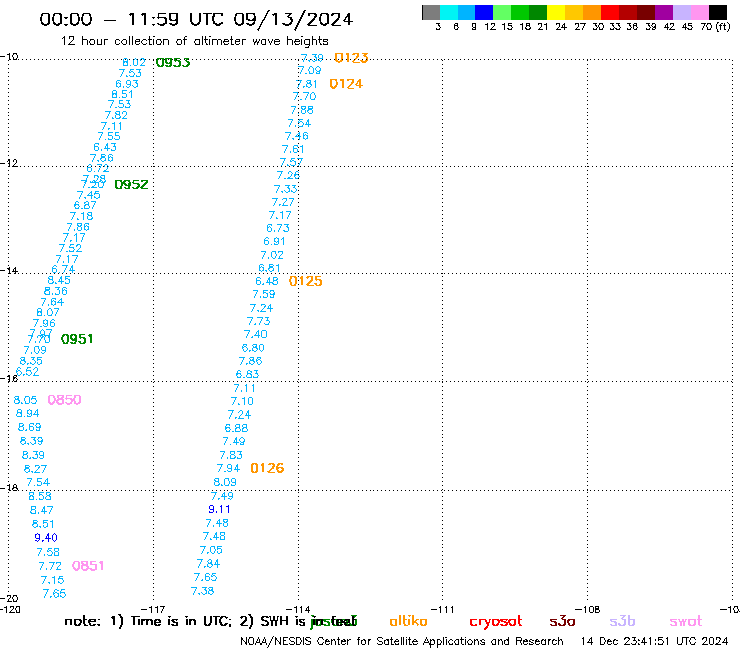Viewport: 740px width, 650px height.
Task: Select wave height value 7.39
Action: [x=312, y=58]
